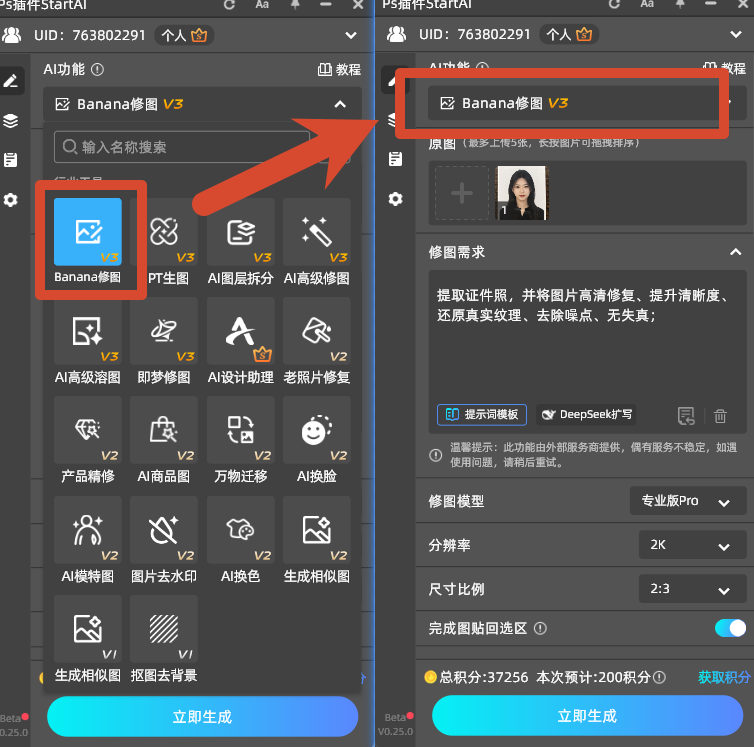Open the Banana修图 V3 selector in right panel
Screen dimensions: 754x747
(x=587, y=103)
